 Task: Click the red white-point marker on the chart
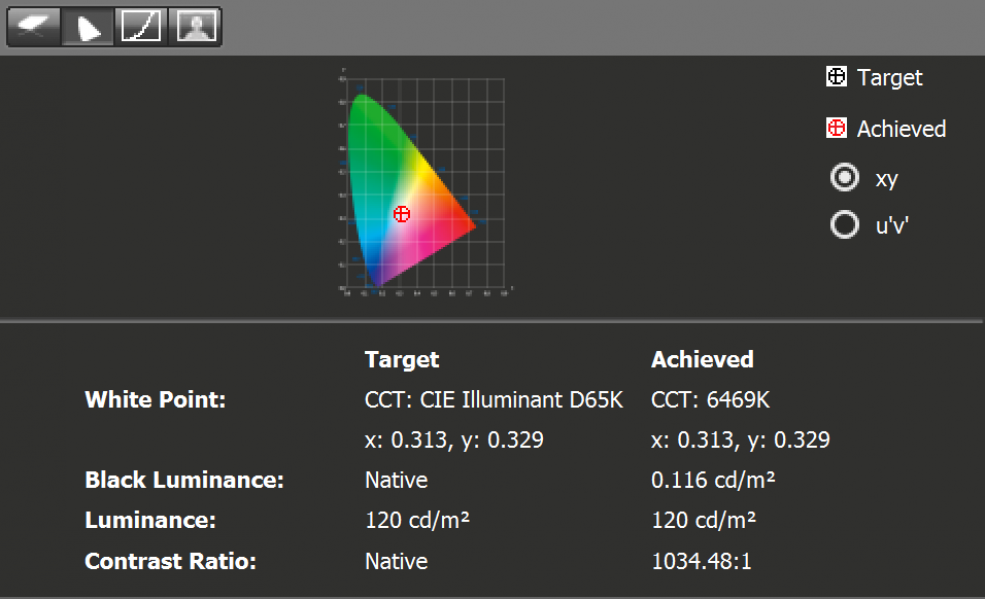pyautogui.click(x=401, y=213)
